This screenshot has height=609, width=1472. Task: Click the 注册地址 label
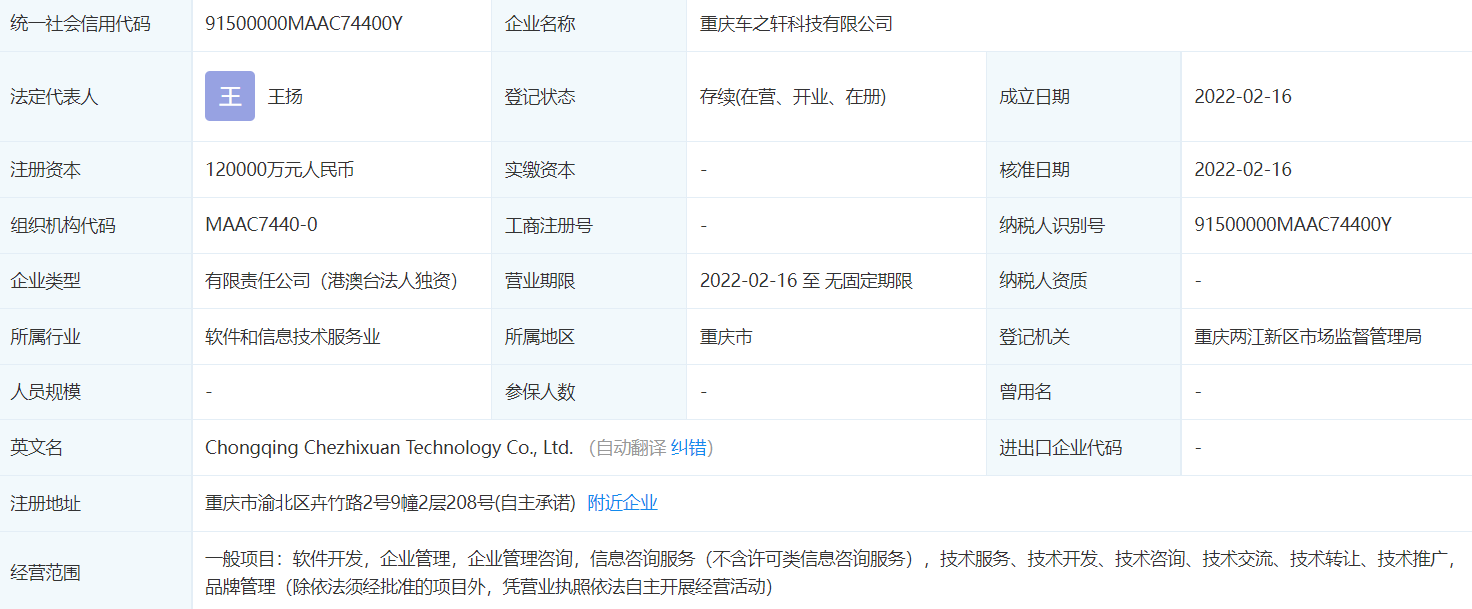point(45,503)
